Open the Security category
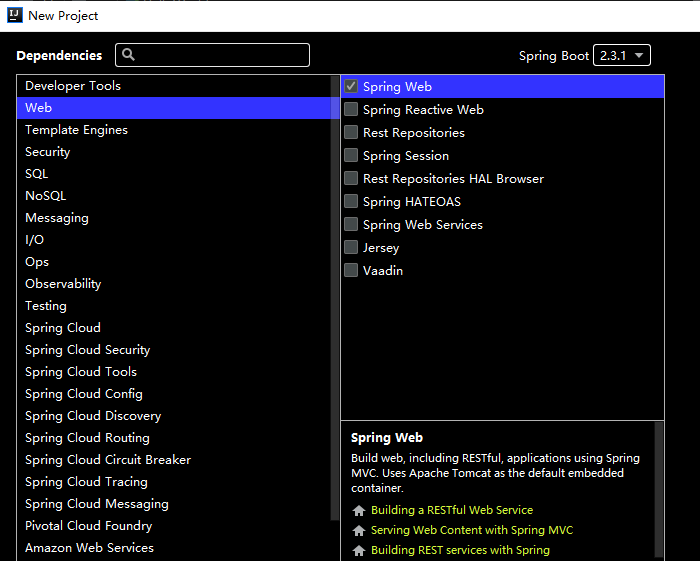The image size is (700, 561). 174,152
